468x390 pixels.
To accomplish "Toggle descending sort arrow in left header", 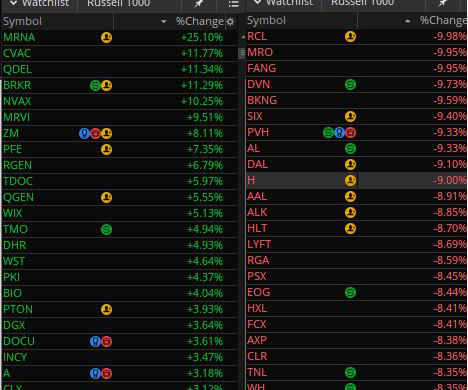I will pyautogui.click(x=163, y=22).
